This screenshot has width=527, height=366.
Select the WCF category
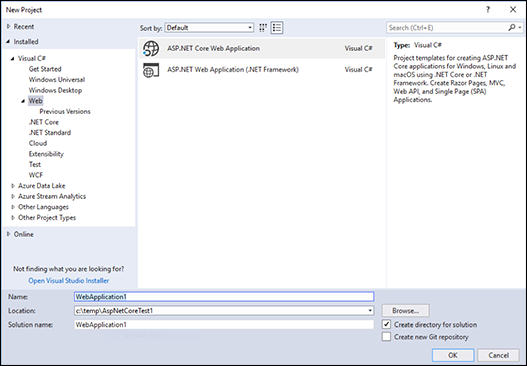[36, 175]
